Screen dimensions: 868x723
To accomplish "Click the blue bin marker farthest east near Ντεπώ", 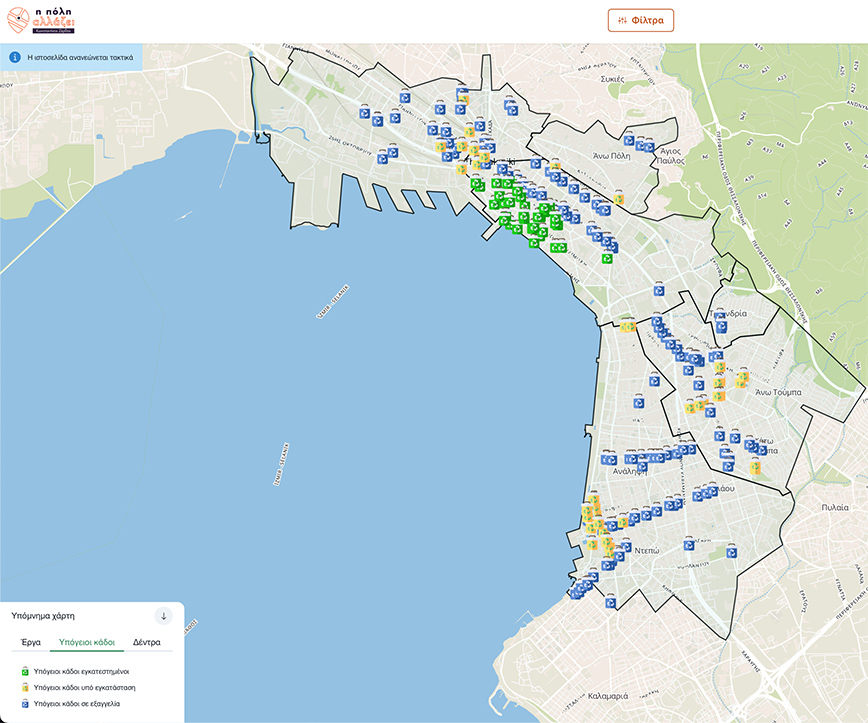I will (x=733, y=551).
